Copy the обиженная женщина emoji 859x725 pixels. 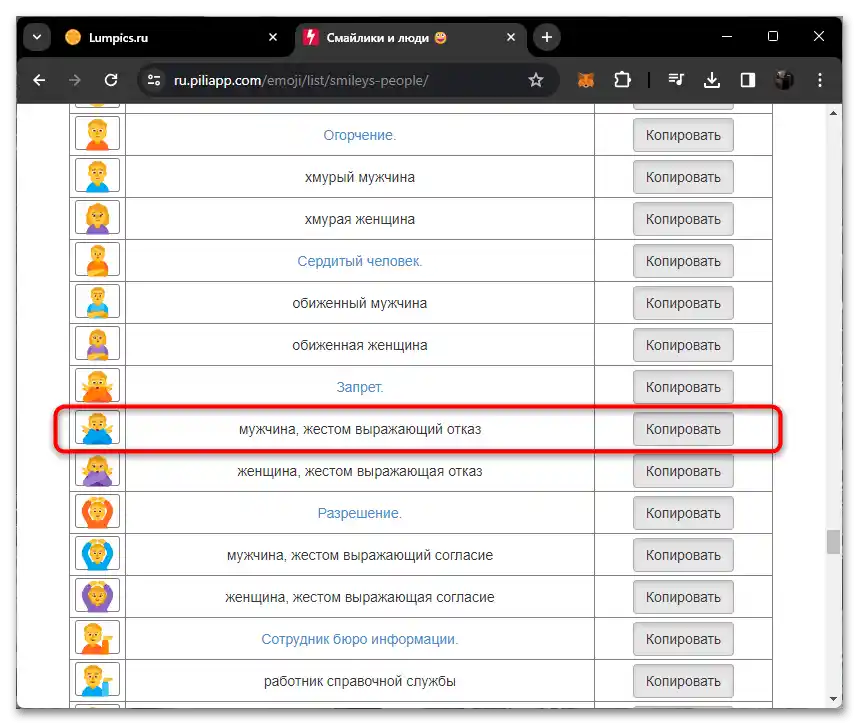683,345
